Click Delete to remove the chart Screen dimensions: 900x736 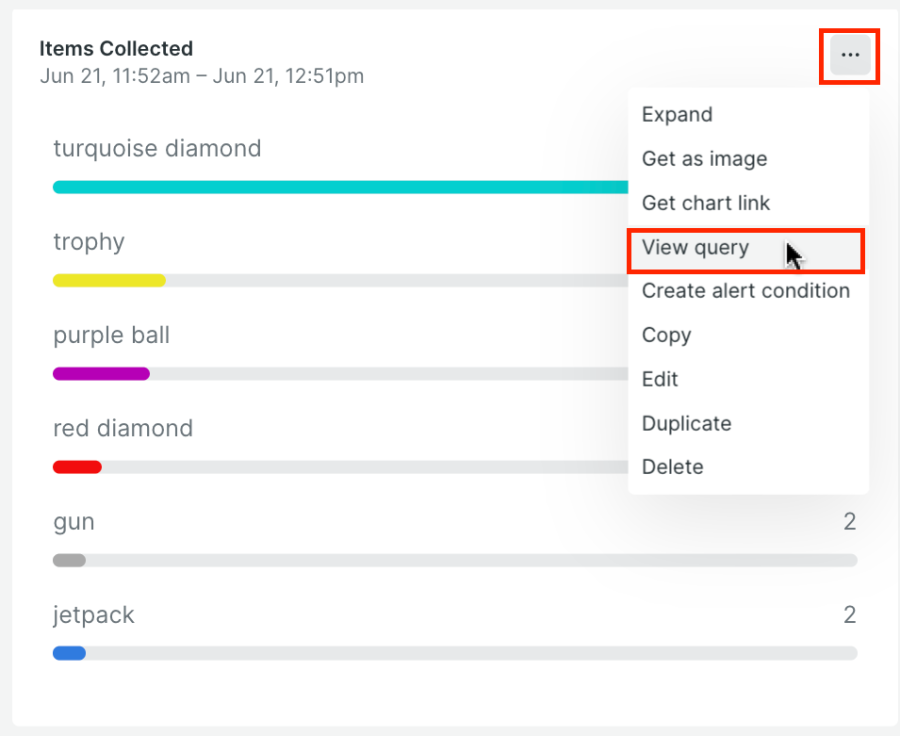point(672,467)
